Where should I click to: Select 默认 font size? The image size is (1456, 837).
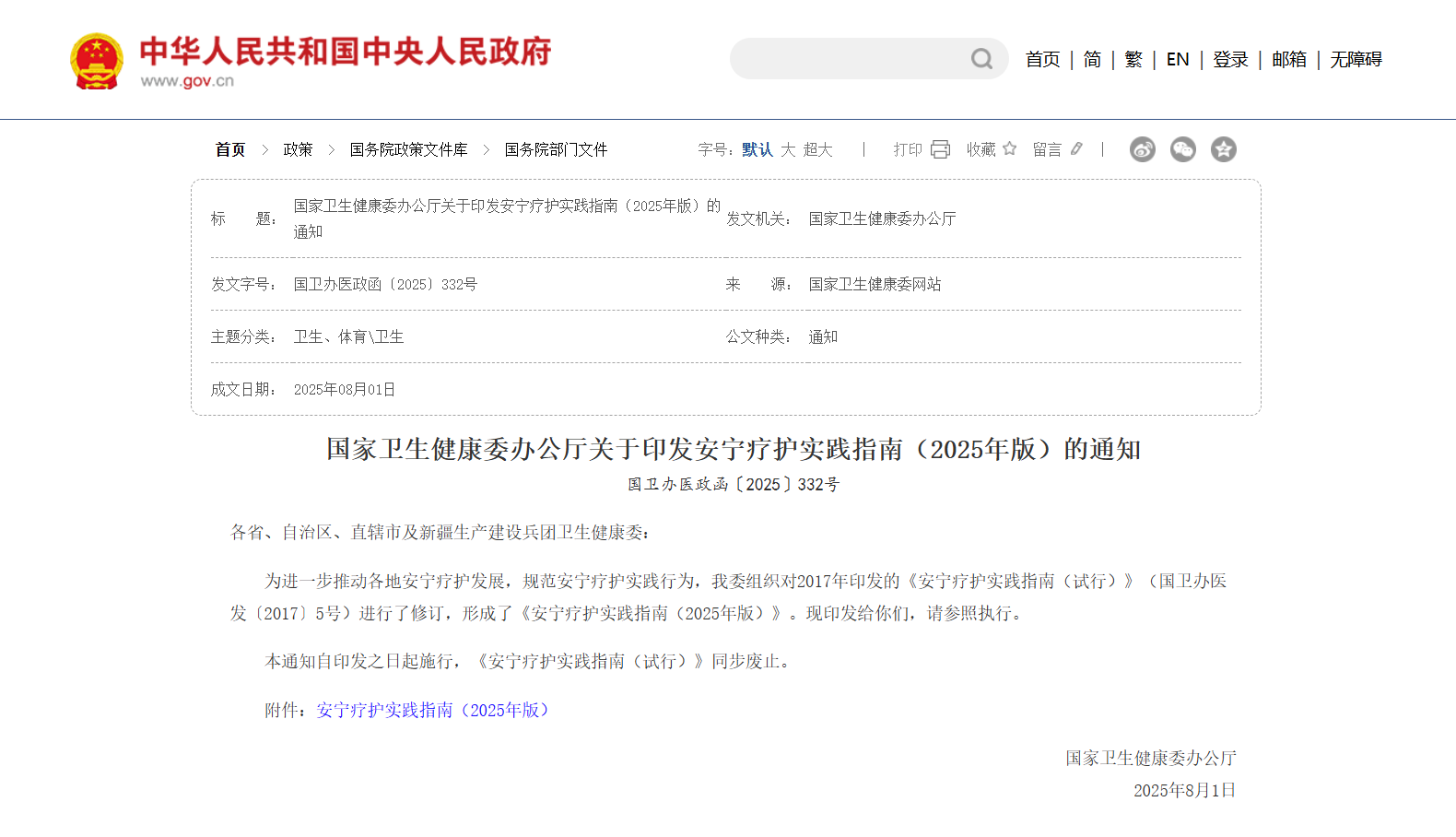click(757, 149)
